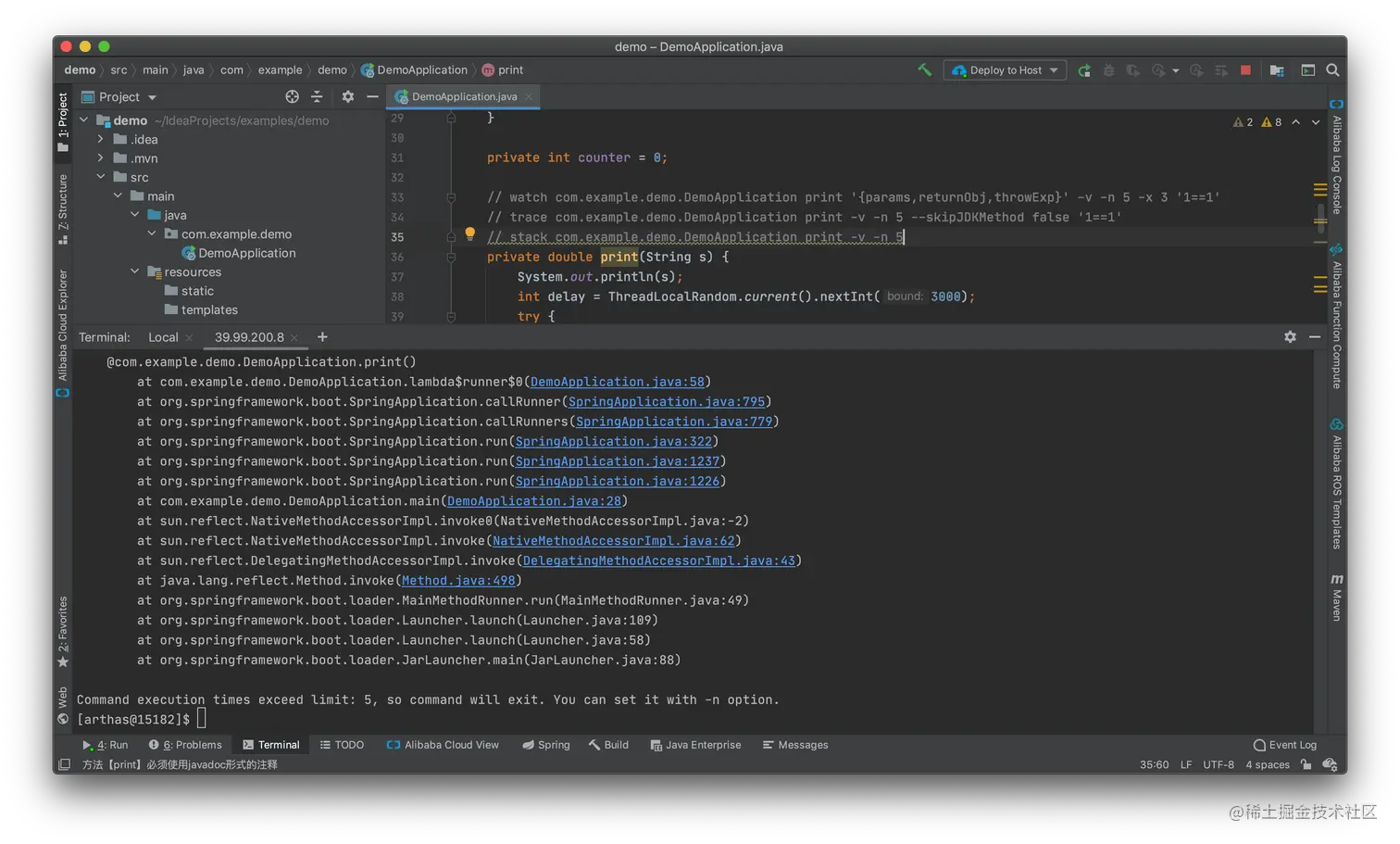Toggle read-only lock icon in status bar

(1306, 765)
